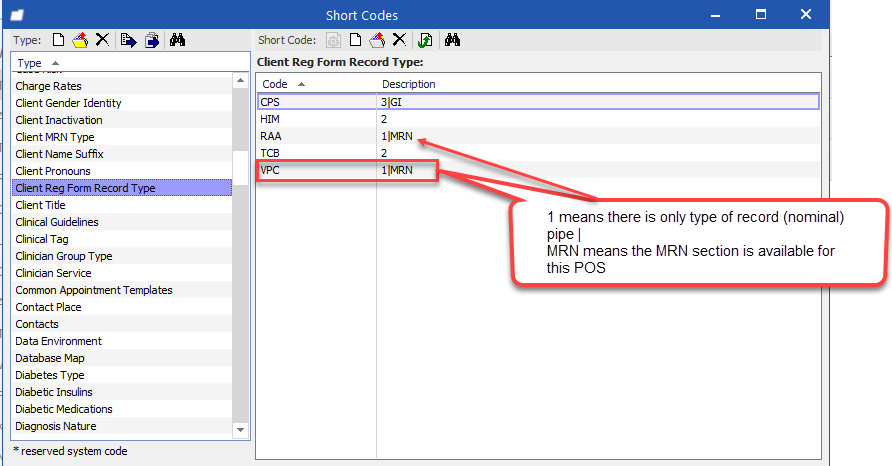Click the Description column header
The width and height of the screenshot is (892, 466).
click(598, 84)
